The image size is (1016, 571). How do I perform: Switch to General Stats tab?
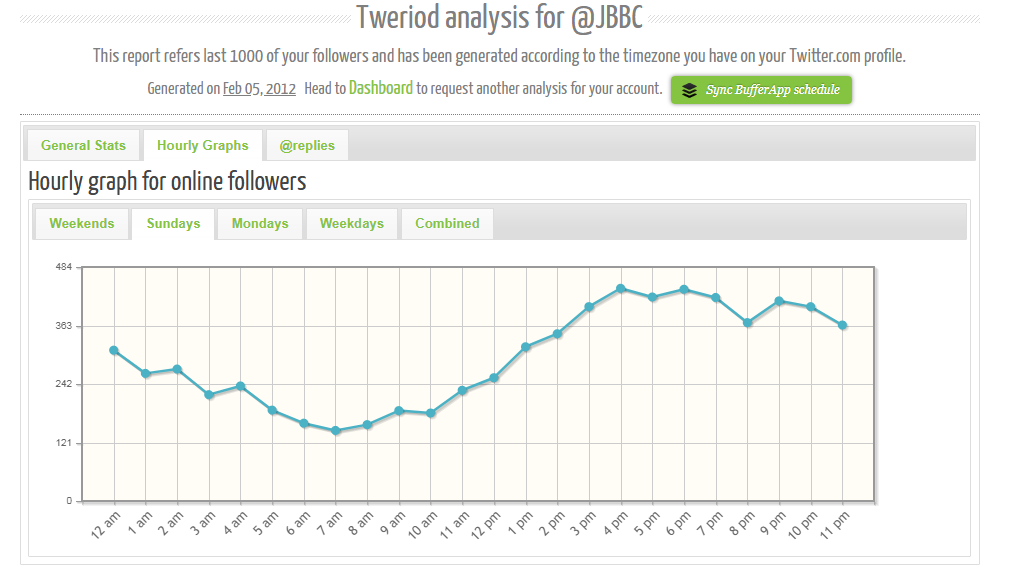click(x=83, y=145)
